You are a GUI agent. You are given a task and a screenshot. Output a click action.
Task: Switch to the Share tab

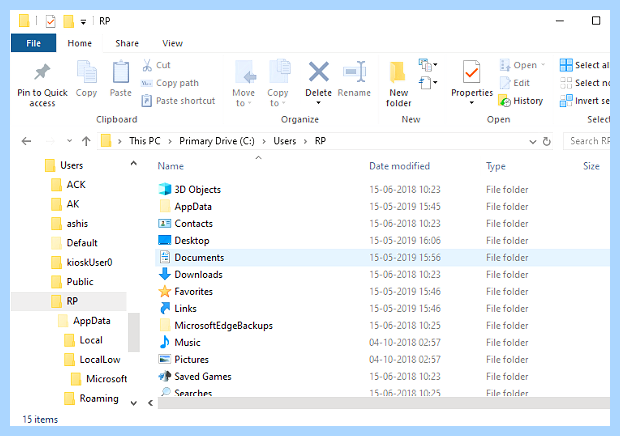click(127, 43)
